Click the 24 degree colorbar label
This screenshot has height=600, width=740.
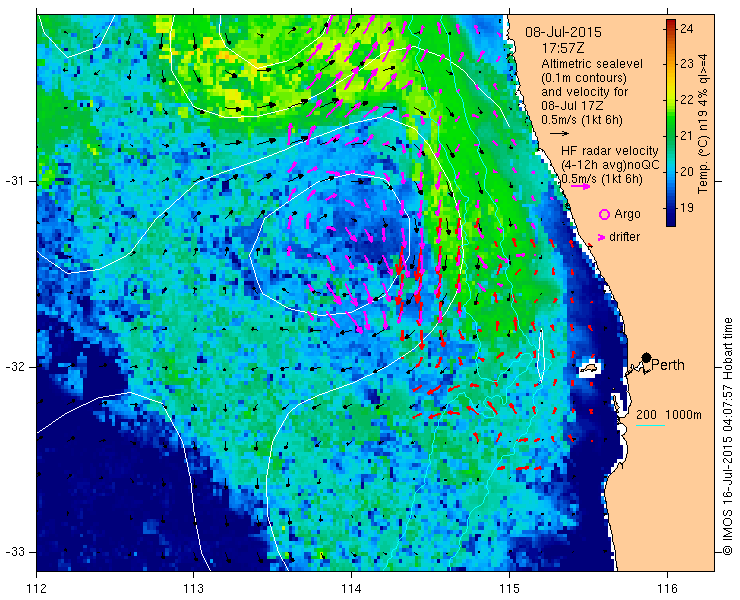click(687, 29)
